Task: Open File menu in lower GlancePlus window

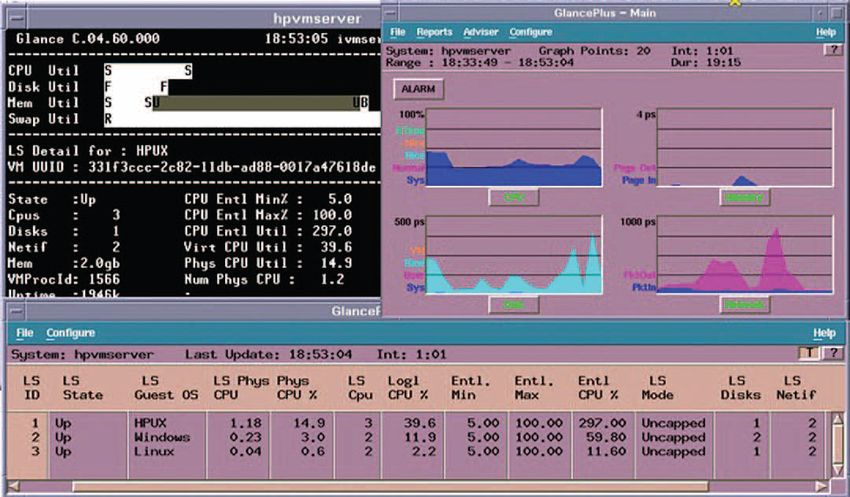Action: (24, 333)
